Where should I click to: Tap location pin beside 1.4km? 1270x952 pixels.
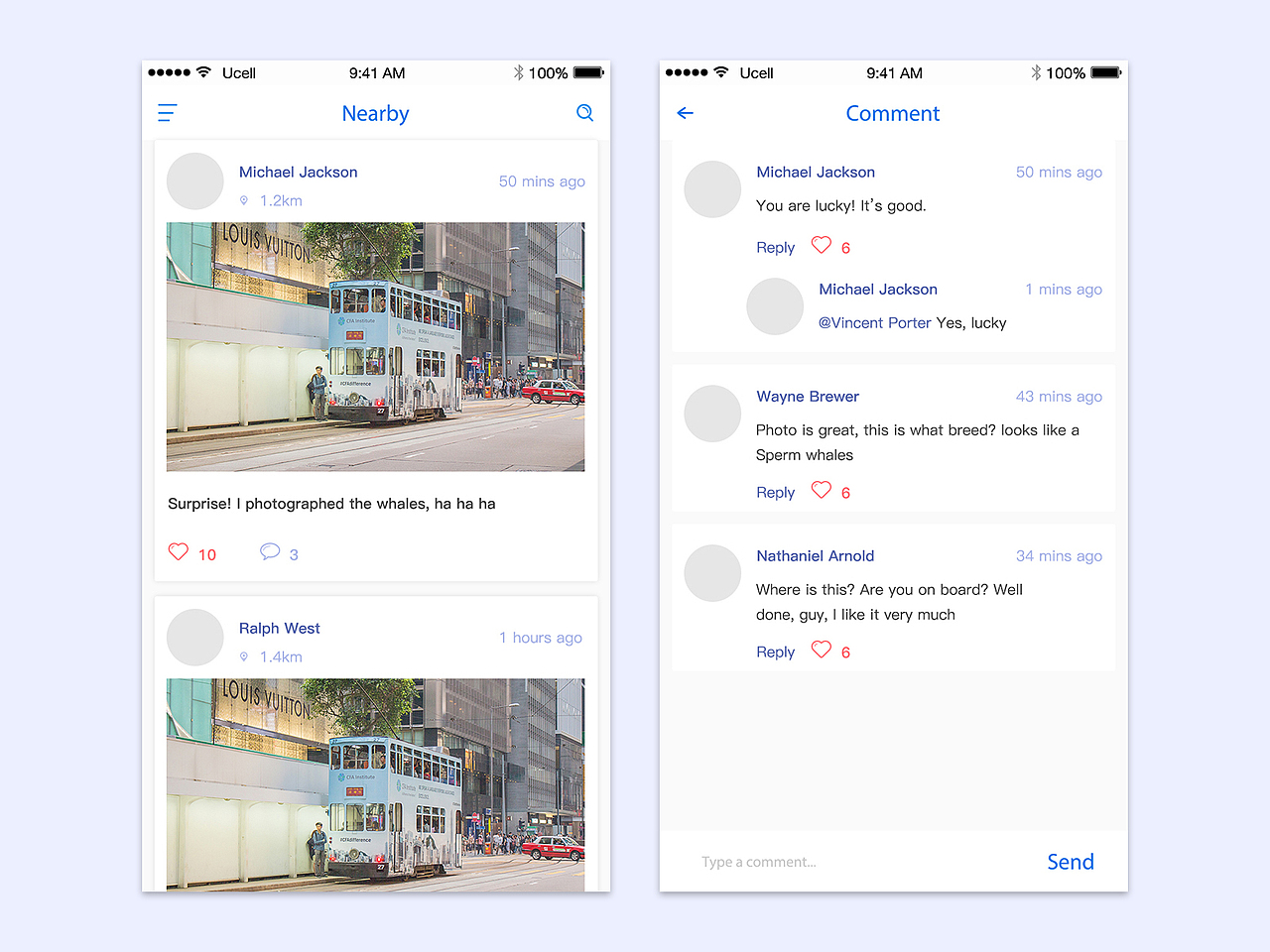(244, 656)
